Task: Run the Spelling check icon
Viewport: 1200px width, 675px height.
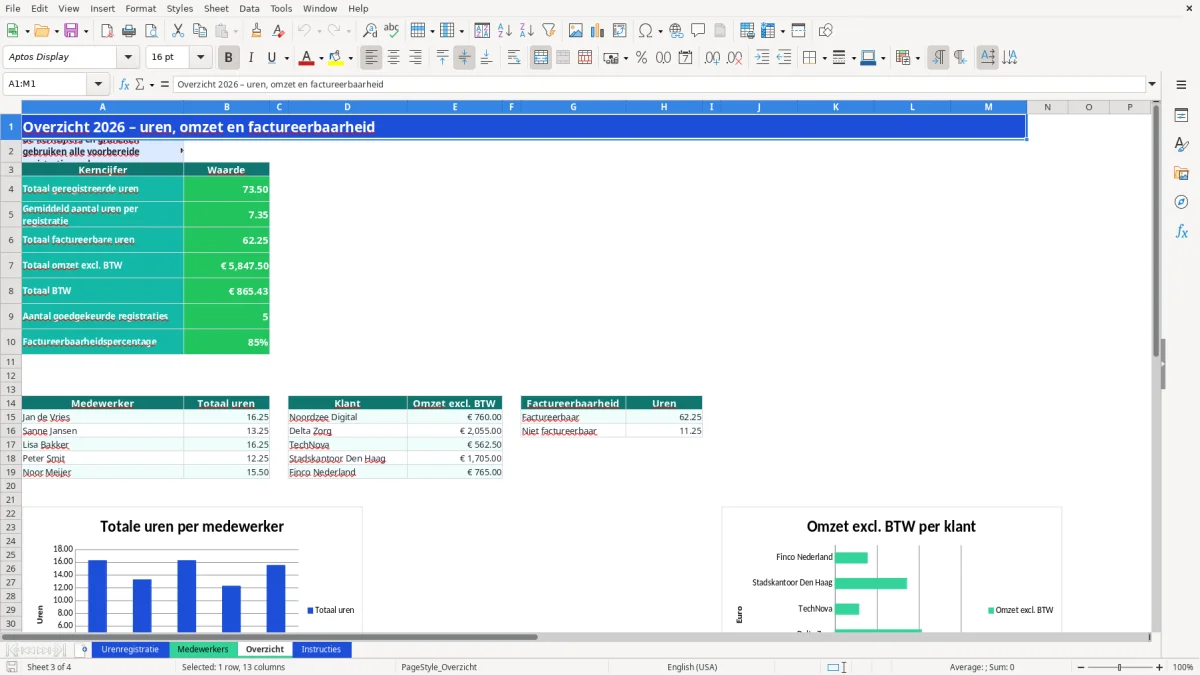Action: click(x=392, y=31)
